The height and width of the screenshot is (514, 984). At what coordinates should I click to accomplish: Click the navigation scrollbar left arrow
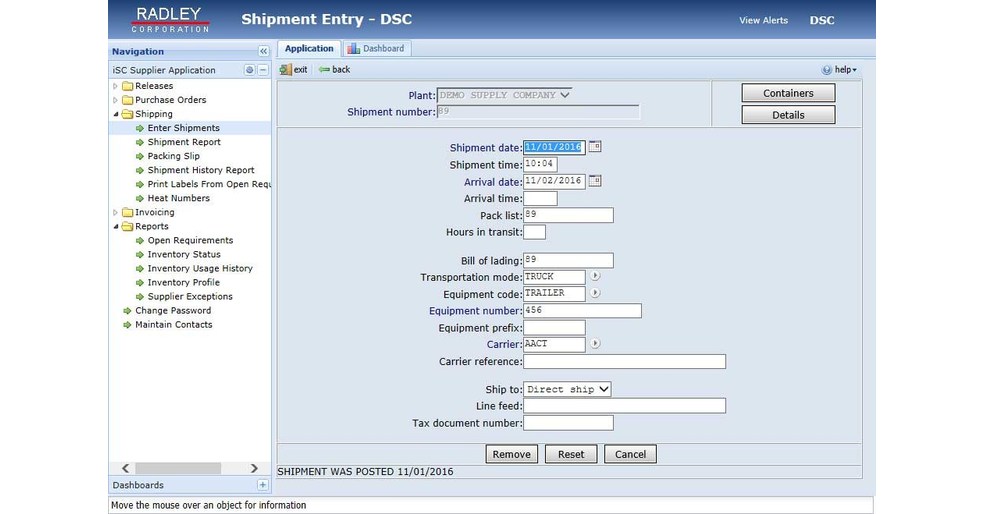126,468
